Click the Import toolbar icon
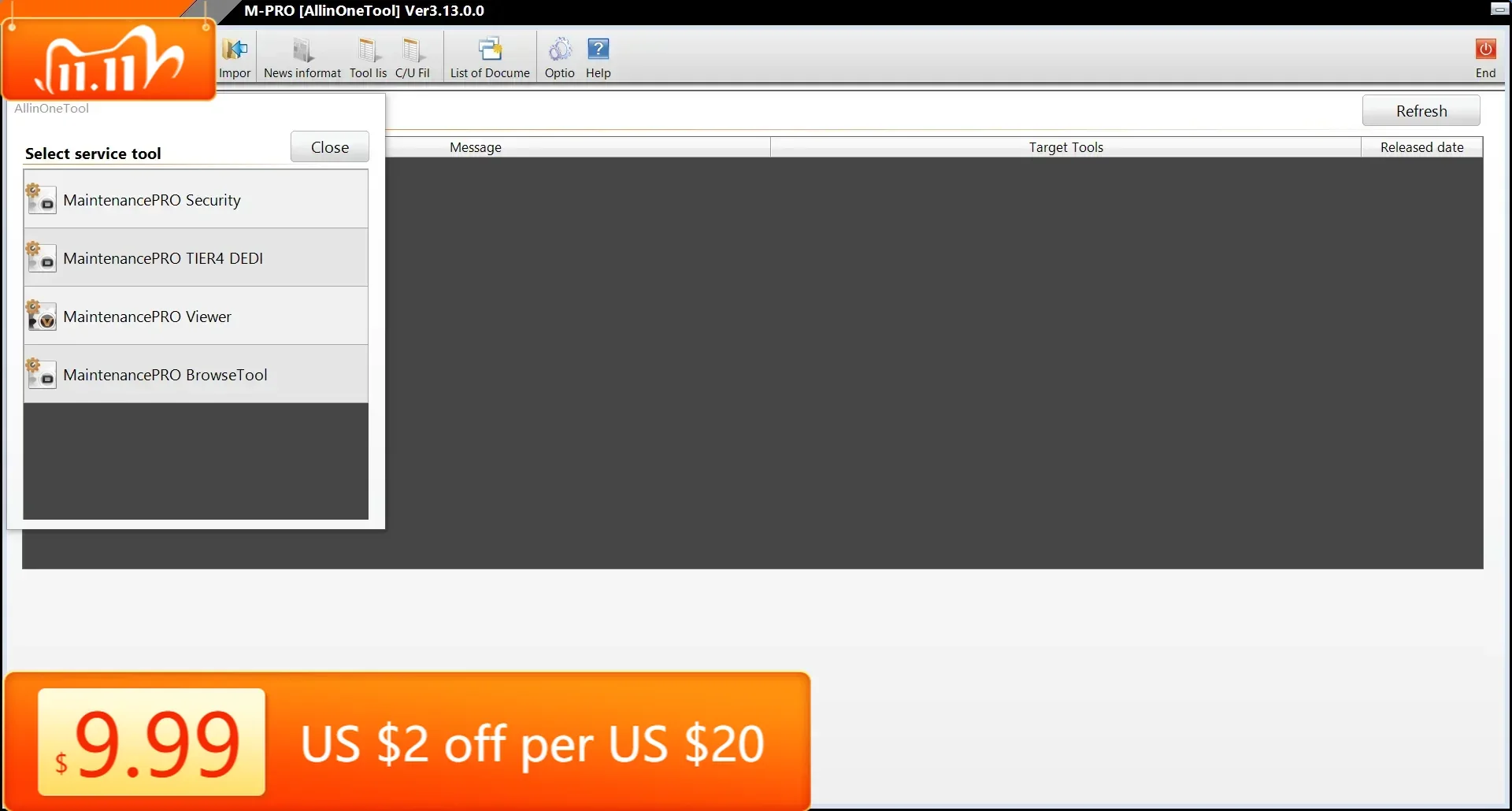 point(235,50)
